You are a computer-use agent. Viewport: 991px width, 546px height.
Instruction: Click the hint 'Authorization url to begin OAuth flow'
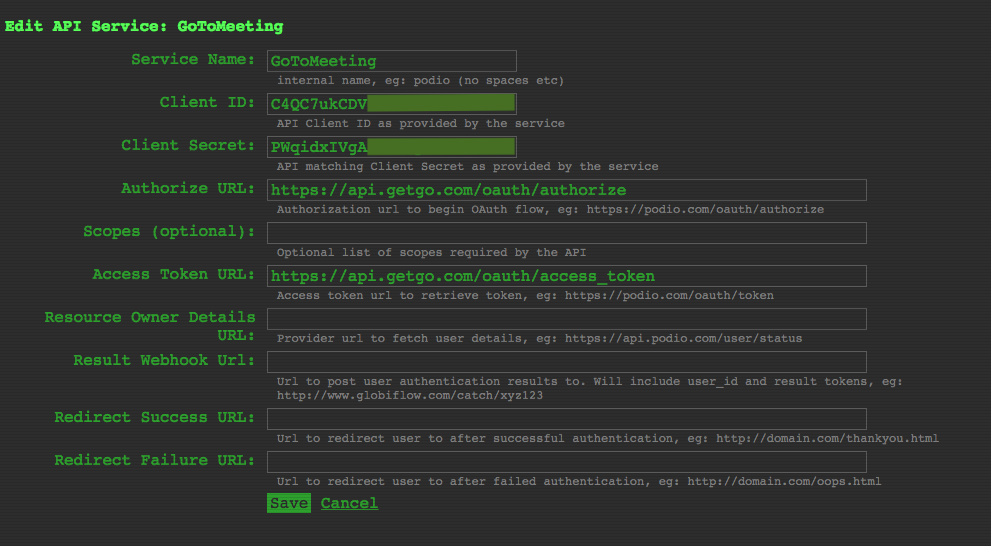[x=550, y=210]
